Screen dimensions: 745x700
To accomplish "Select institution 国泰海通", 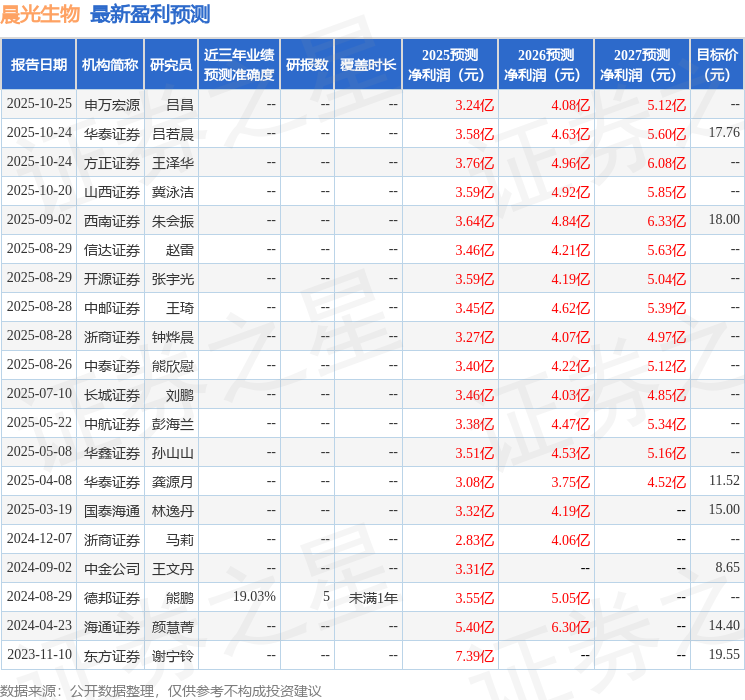I will click(x=112, y=510).
